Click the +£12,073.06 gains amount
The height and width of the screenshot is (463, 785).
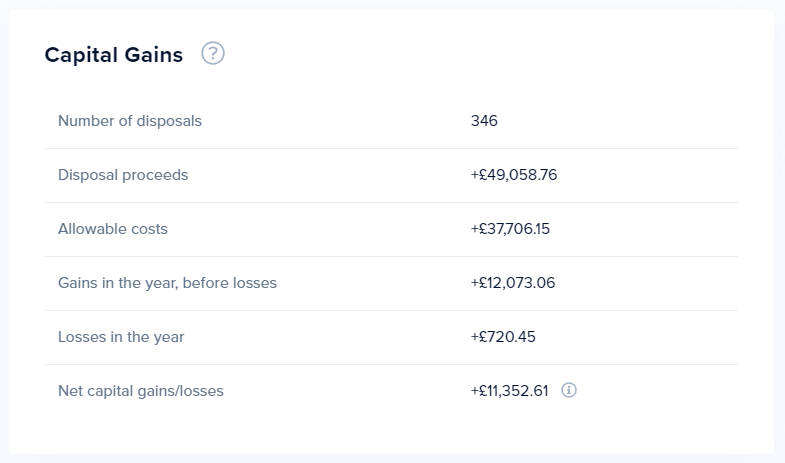(513, 283)
